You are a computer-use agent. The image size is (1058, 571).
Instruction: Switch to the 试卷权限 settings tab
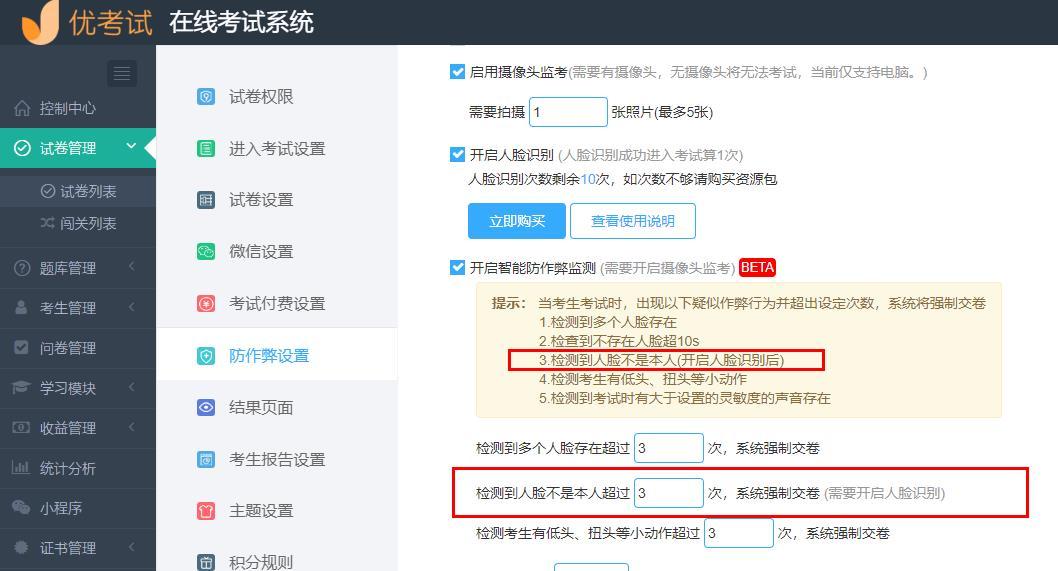pyautogui.click(x=277, y=97)
